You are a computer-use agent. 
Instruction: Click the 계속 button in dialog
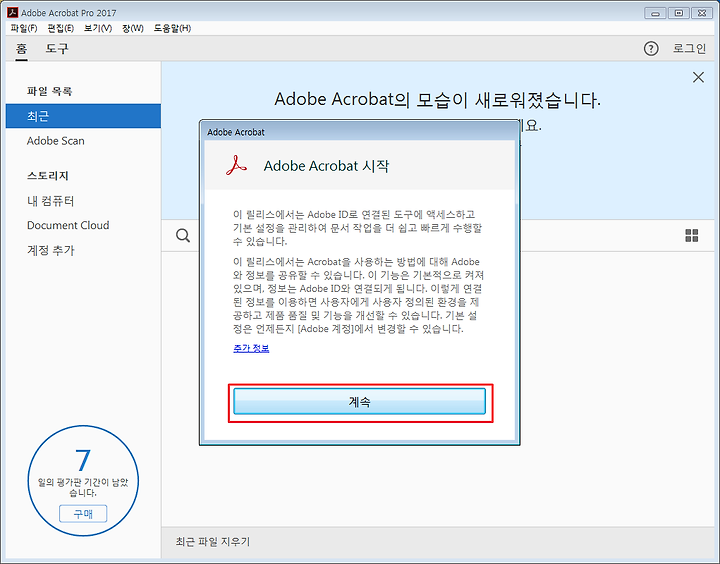point(360,401)
